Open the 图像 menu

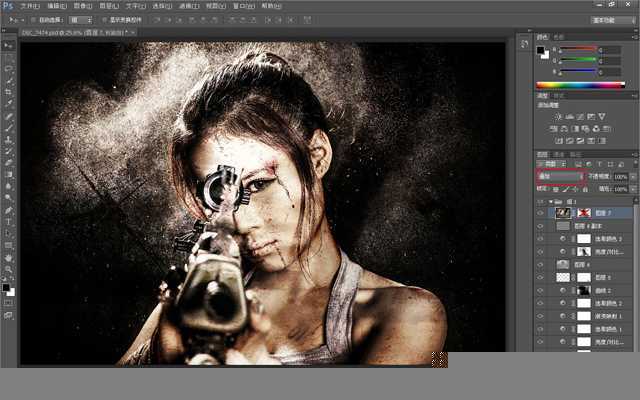(x=82, y=6)
